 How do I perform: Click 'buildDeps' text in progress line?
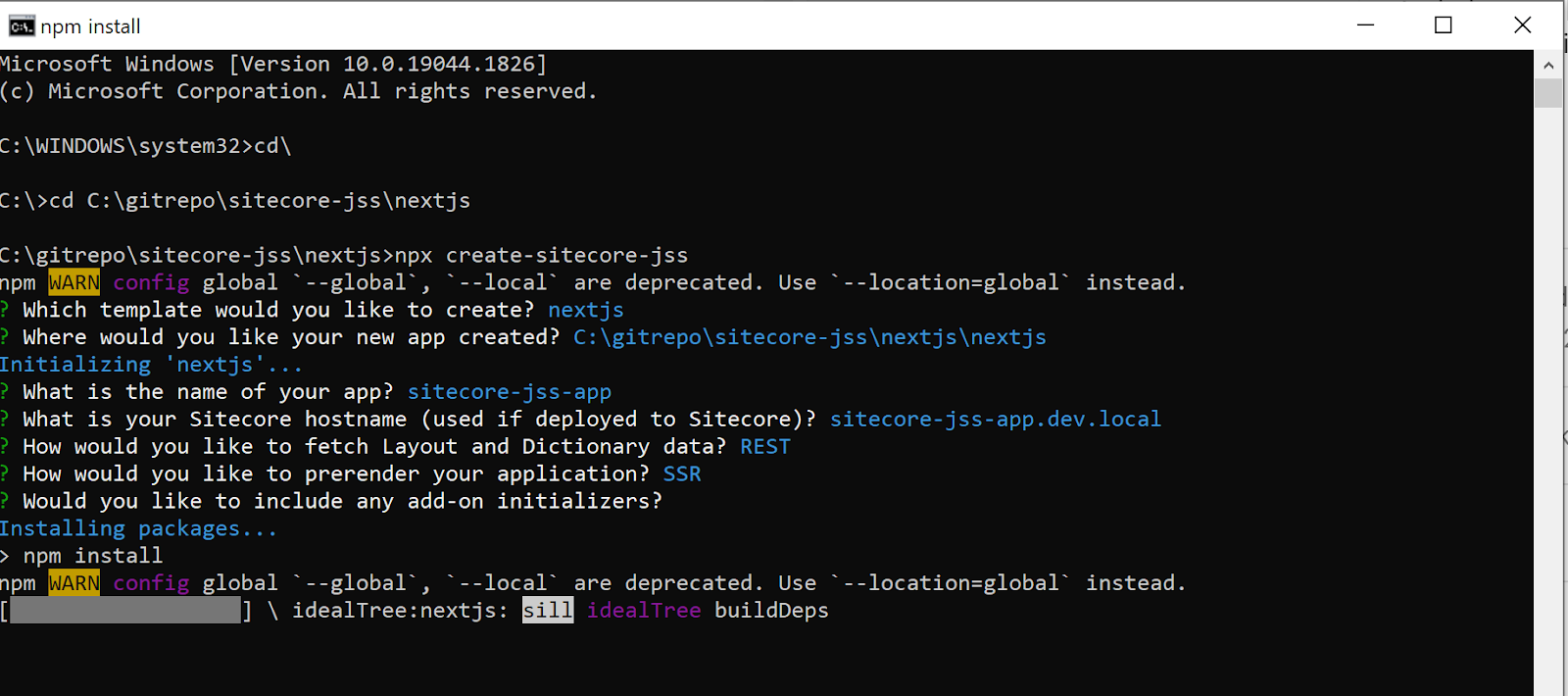point(771,611)
